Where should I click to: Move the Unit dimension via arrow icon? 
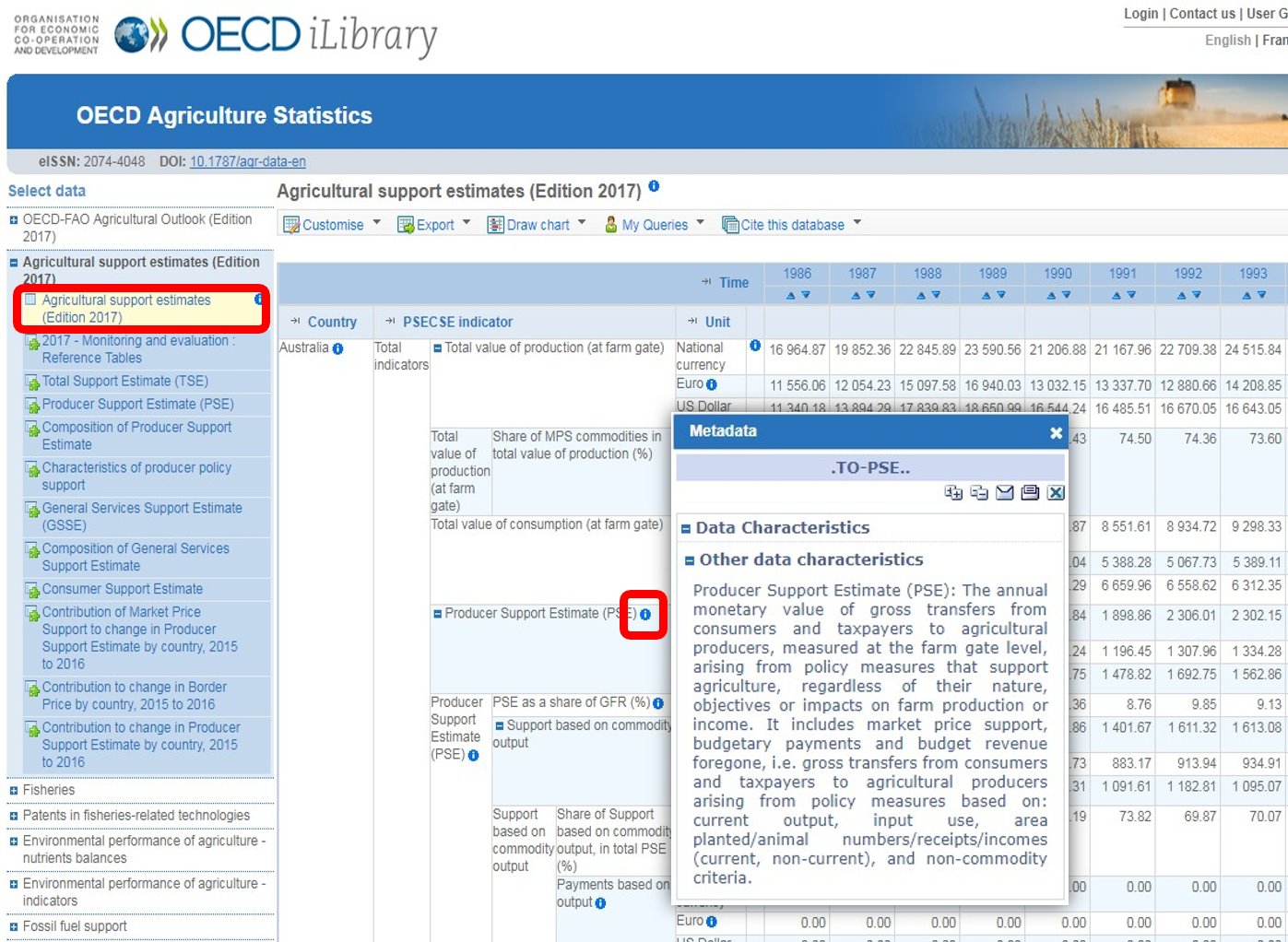click(x=693, y=322)
